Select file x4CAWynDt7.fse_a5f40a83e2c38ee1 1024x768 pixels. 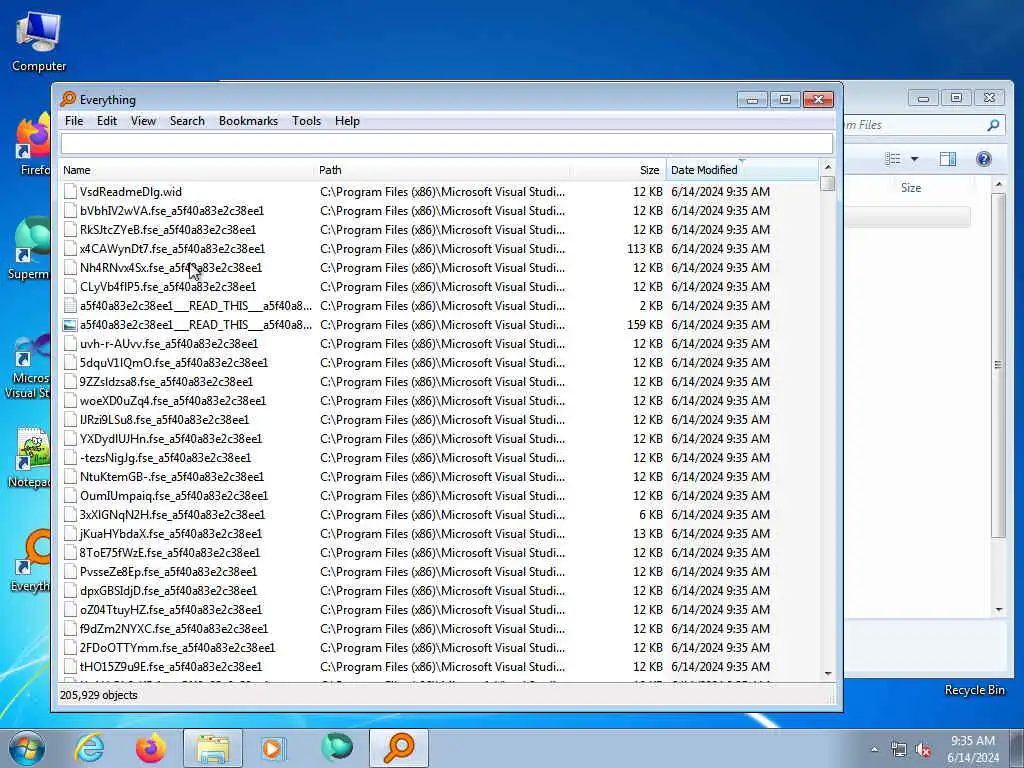tap(172, 248)
